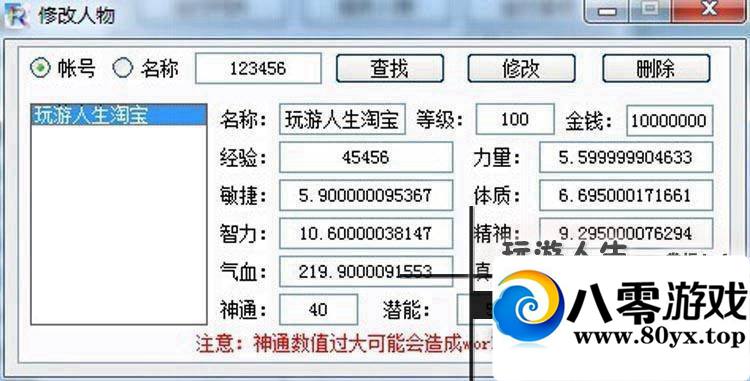Click the 神通: label
The image size is (750, 381).
click(243, 310)
